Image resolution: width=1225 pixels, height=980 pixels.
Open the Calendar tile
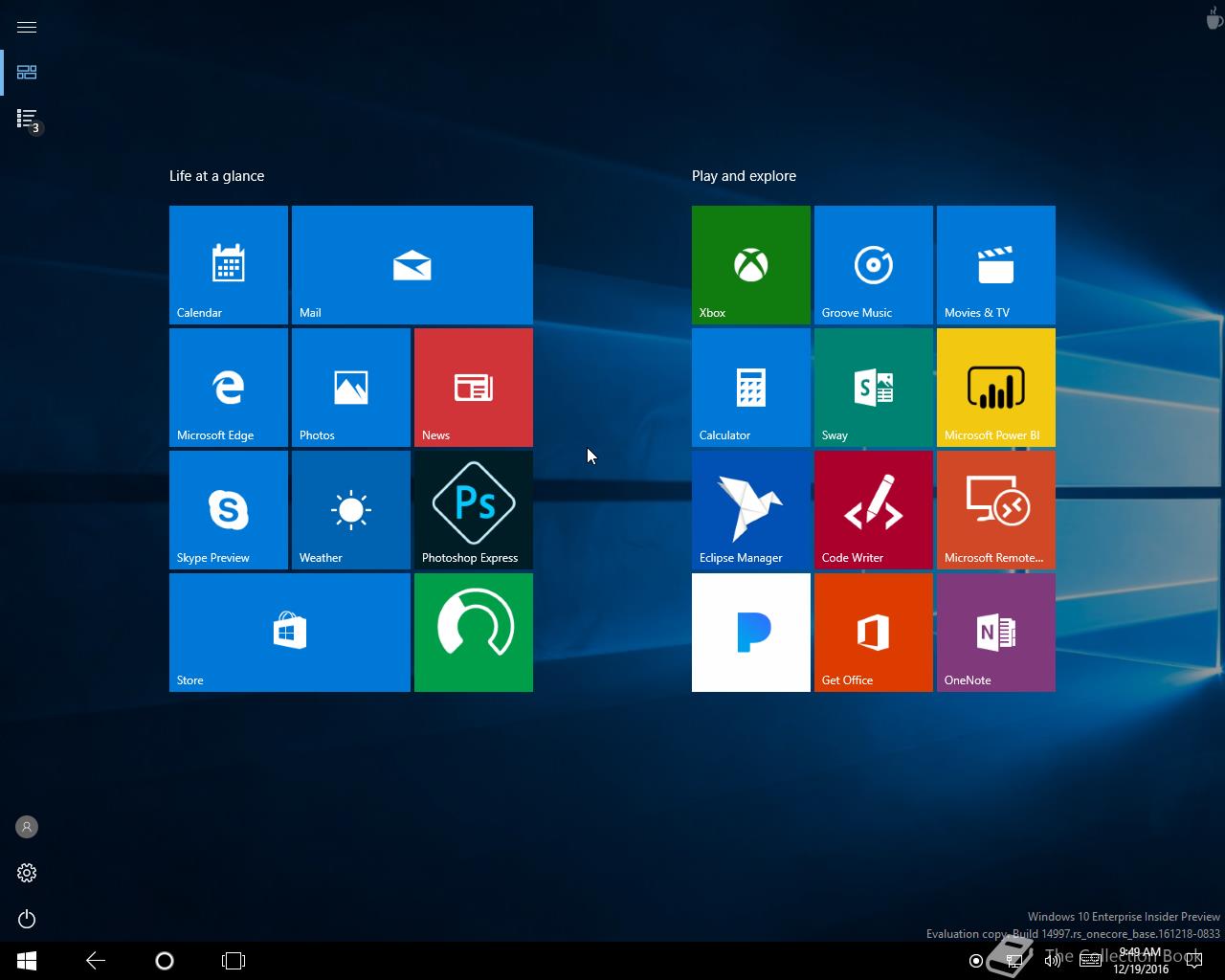click(x=229, y=265)
